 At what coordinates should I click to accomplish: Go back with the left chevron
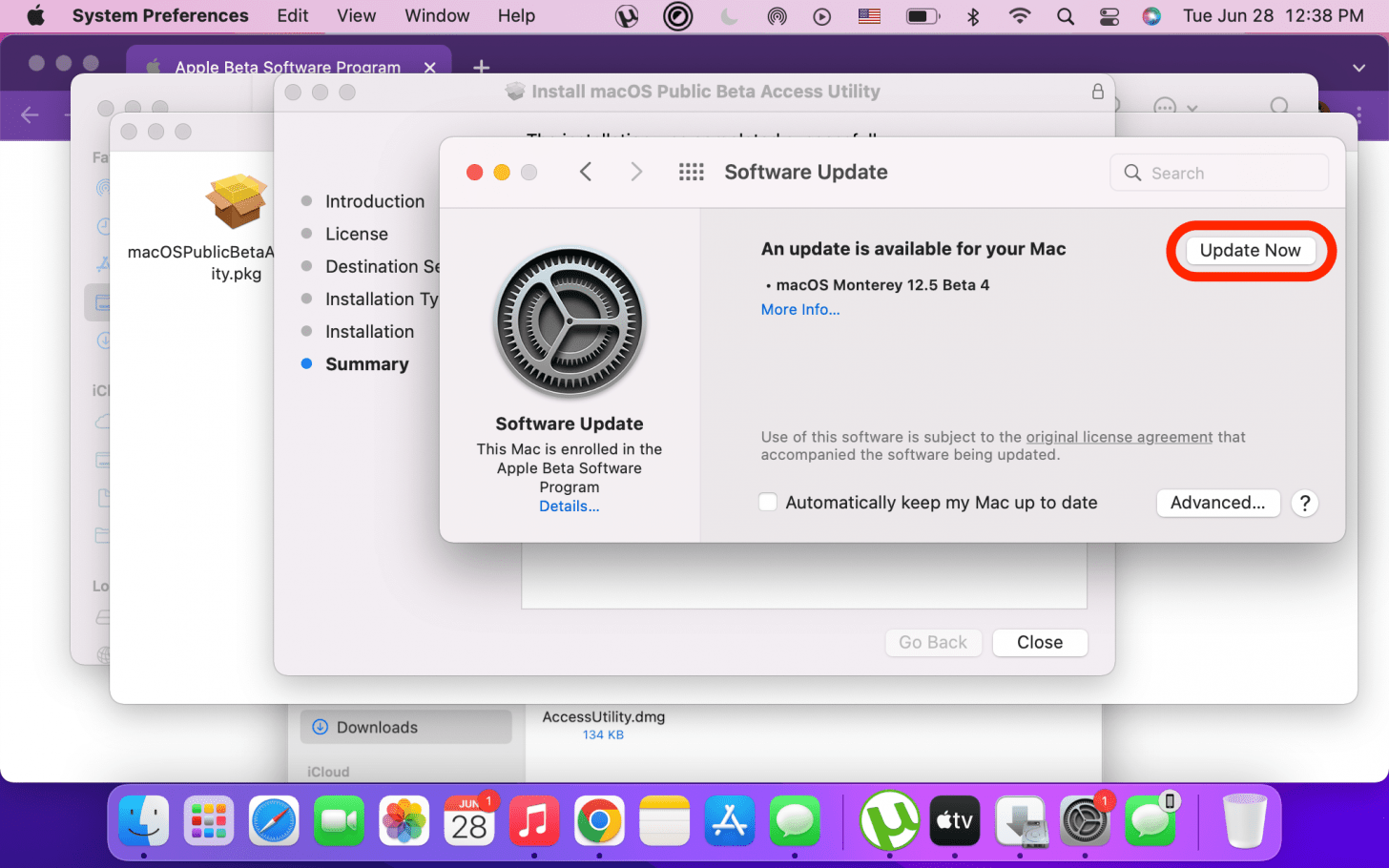(x=586, y=173)
